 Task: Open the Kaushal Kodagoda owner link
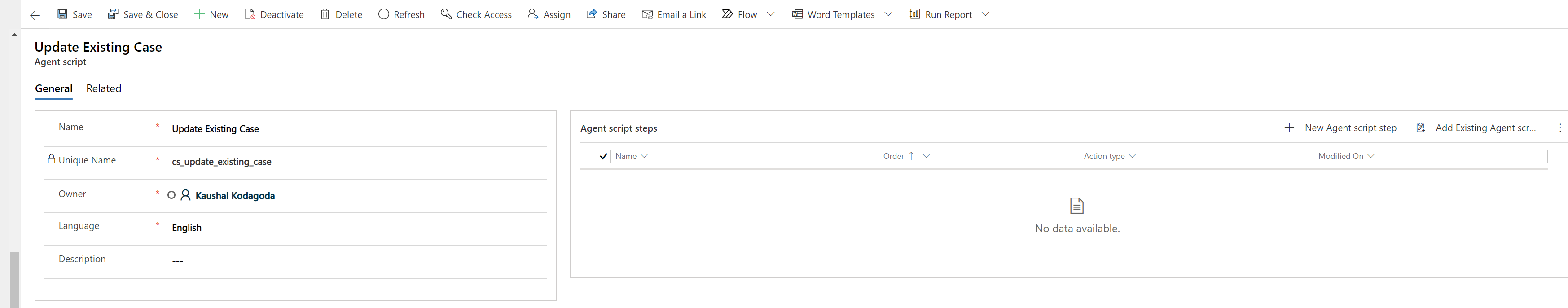click(x=235, y=196)
